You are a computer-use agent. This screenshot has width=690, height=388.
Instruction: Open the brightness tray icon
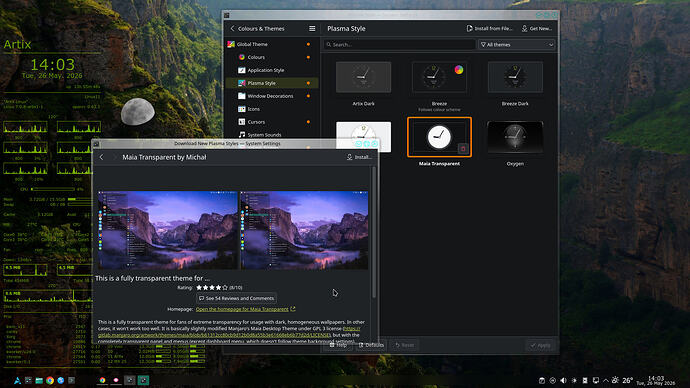click(x=574, y=381)
